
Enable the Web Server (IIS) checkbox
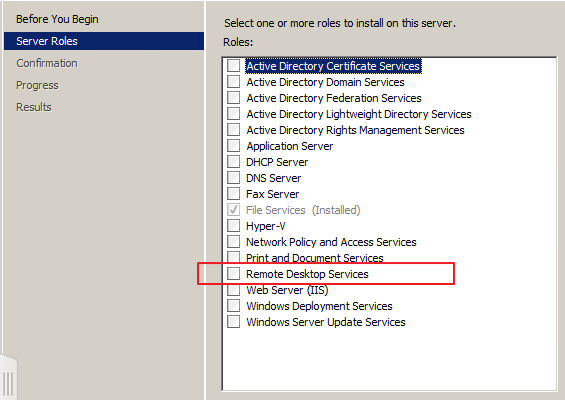click(233, 290)
